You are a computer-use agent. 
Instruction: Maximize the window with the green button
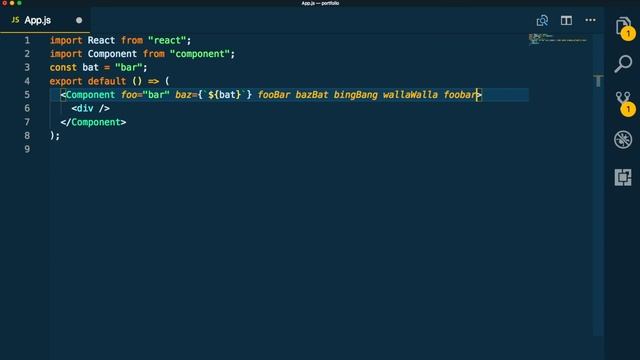click(19, 3)
